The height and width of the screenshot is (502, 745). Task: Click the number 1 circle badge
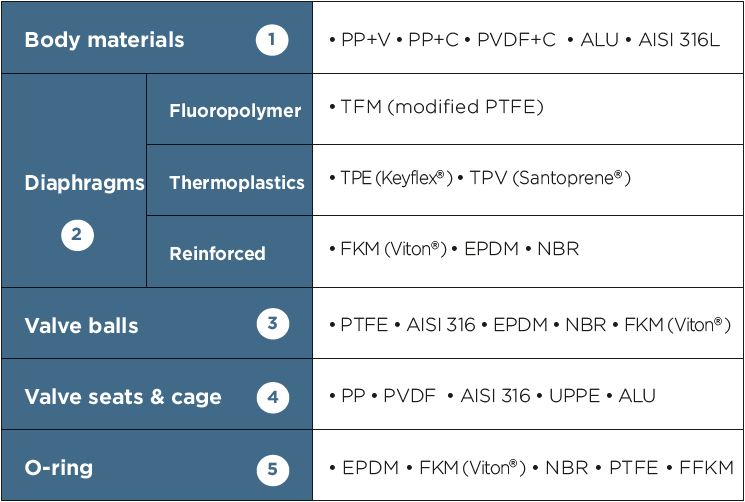pos(271,40)
